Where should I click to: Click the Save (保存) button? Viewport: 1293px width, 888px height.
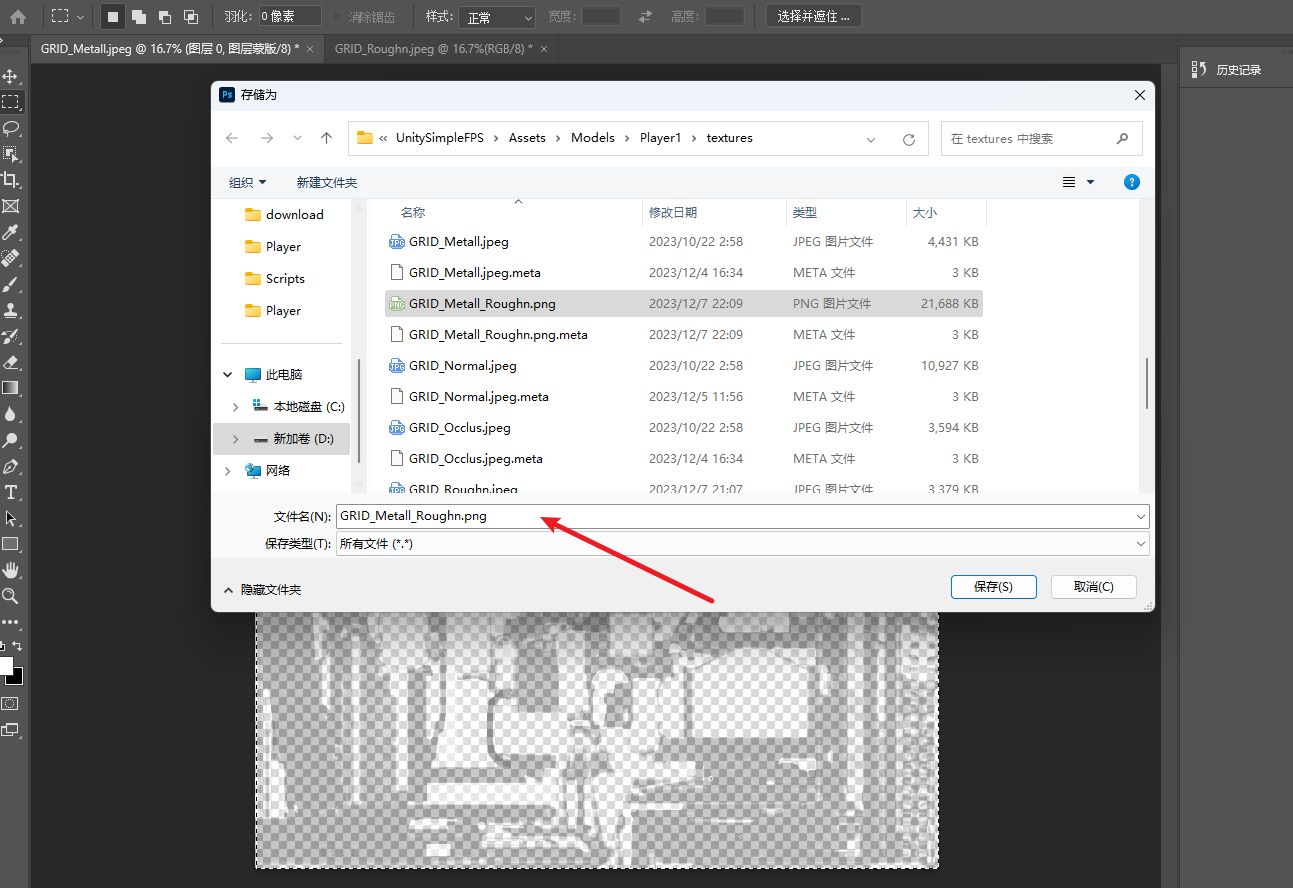click(993, 587)
